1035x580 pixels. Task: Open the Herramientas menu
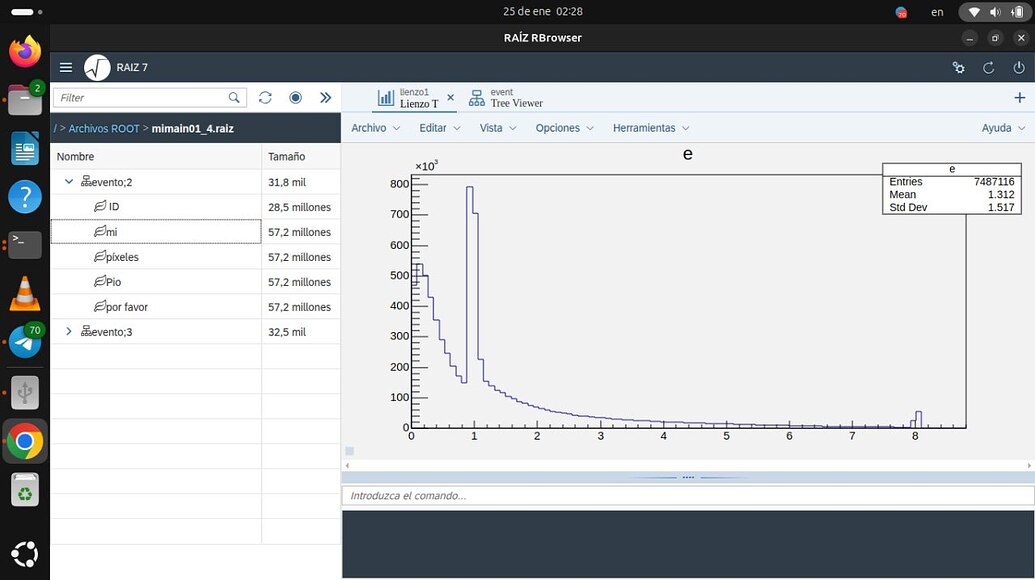650,128
